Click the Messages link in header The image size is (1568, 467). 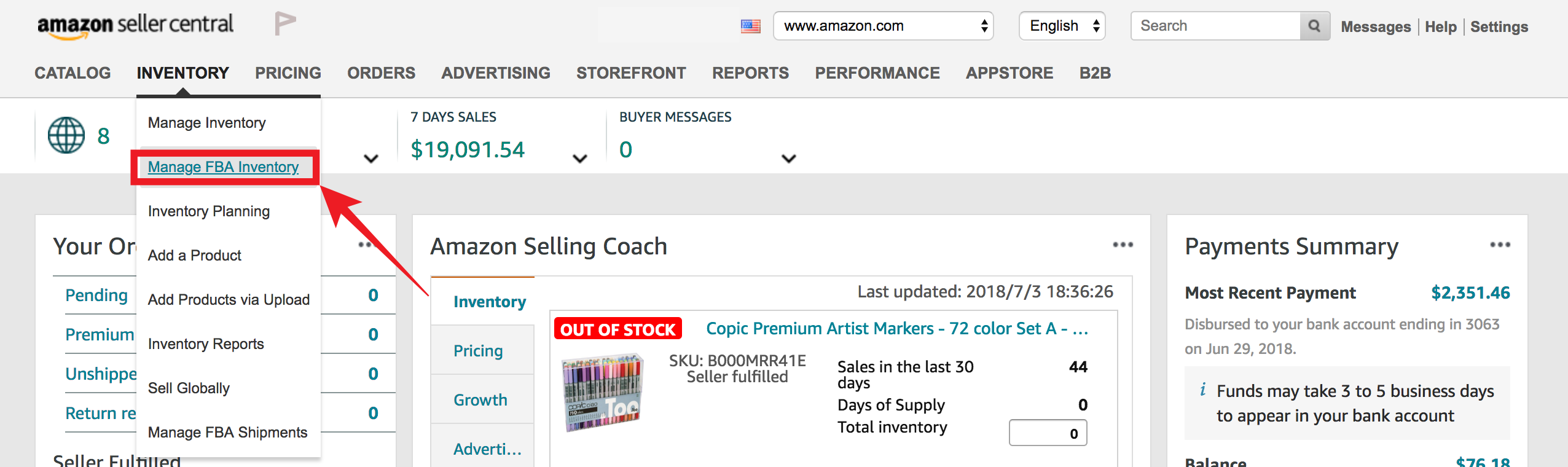(1376, 27)
